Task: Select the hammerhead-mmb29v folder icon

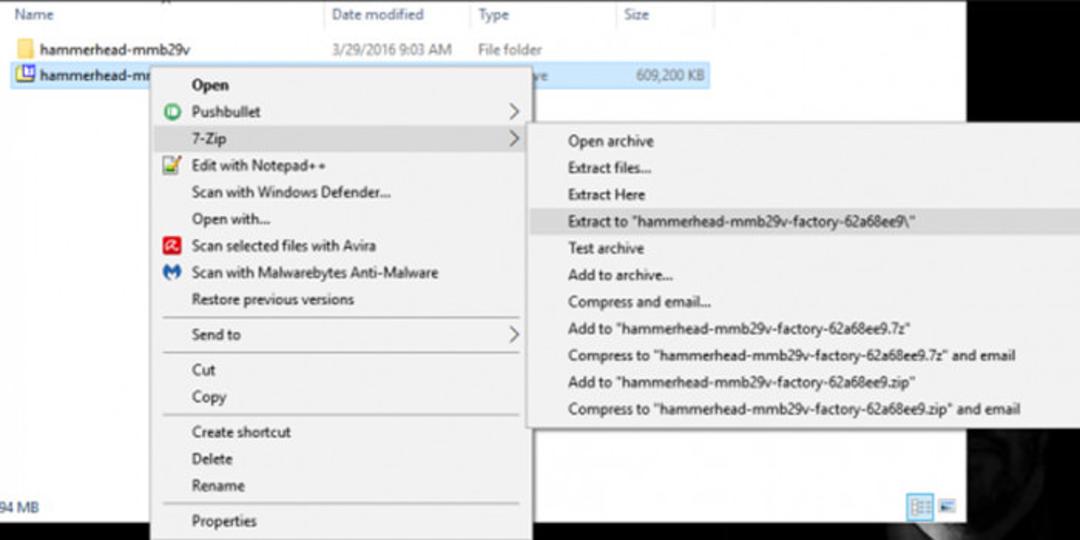Action: click(25, 49)
